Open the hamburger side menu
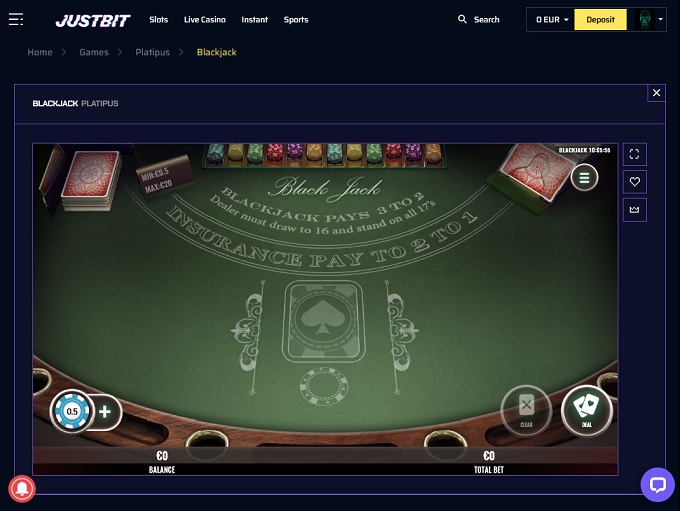This screenshot has width=680, height=511. [x=16, y=20]
